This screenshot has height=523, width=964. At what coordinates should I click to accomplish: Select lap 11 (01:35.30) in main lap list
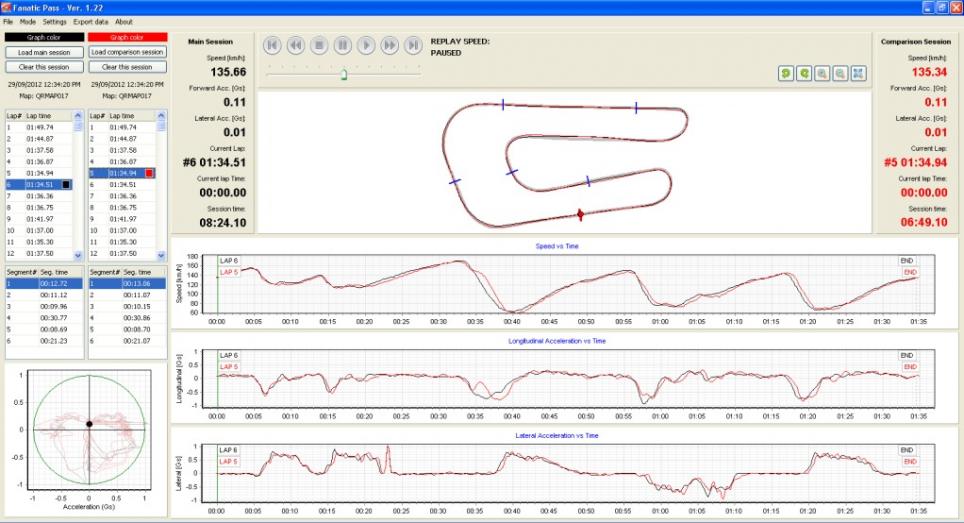point(39,242)
